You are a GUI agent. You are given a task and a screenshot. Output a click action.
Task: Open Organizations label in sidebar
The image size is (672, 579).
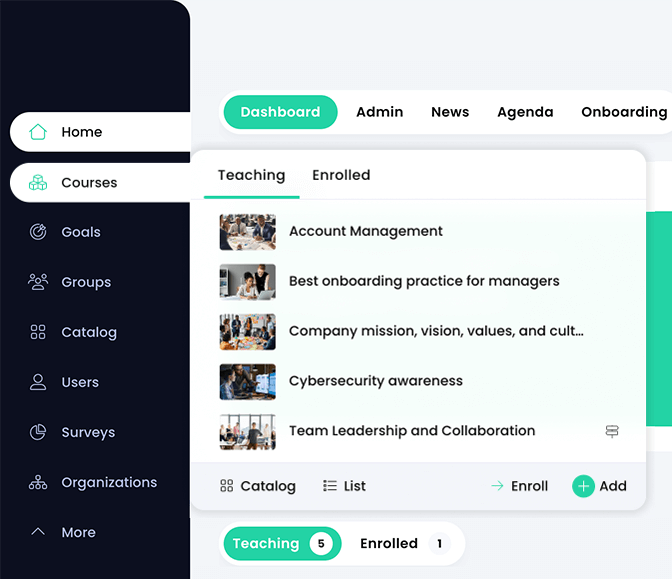109,483
